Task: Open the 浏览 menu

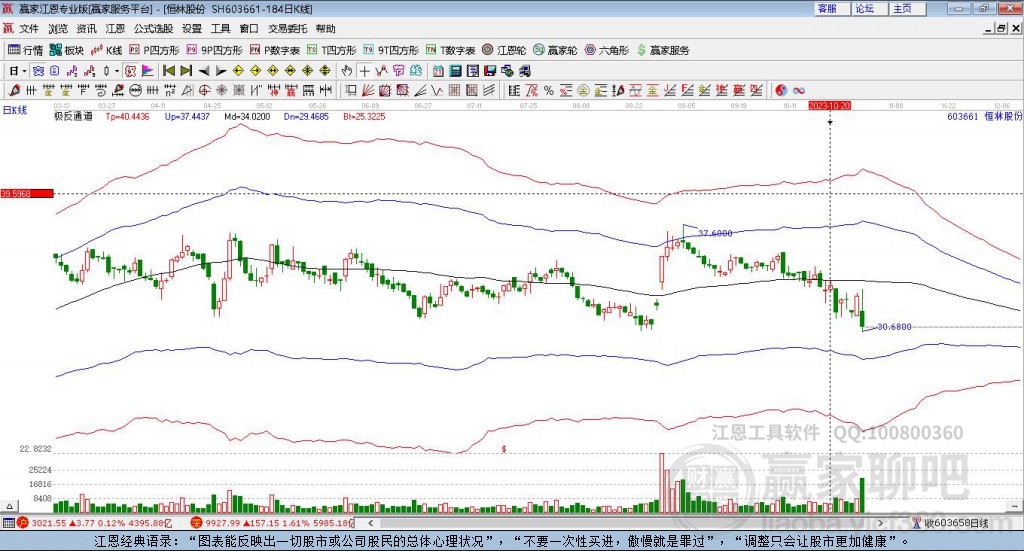Action: [x=57, y=29]
